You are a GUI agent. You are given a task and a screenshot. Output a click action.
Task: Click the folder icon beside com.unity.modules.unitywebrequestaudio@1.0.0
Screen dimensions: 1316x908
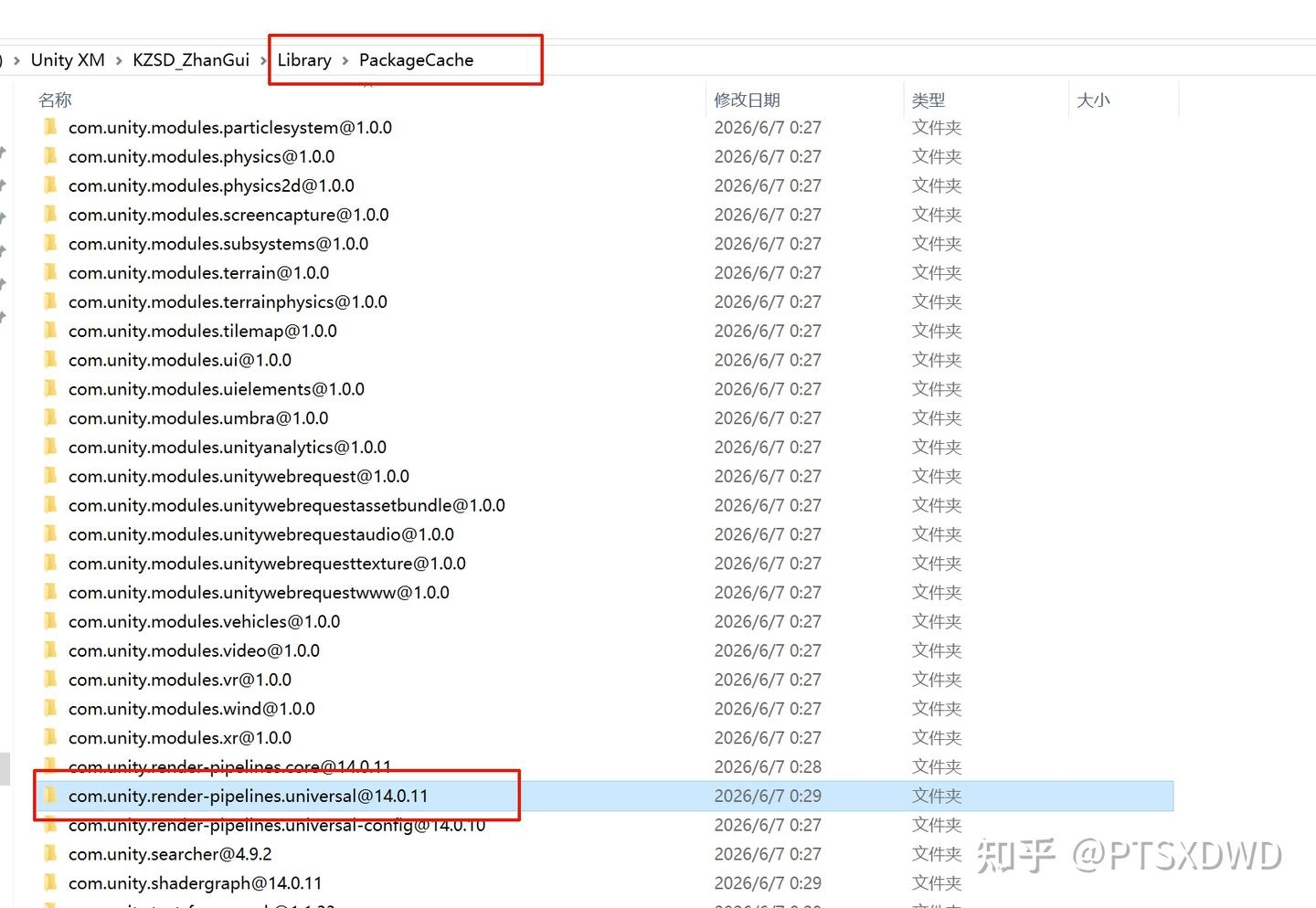50,534
